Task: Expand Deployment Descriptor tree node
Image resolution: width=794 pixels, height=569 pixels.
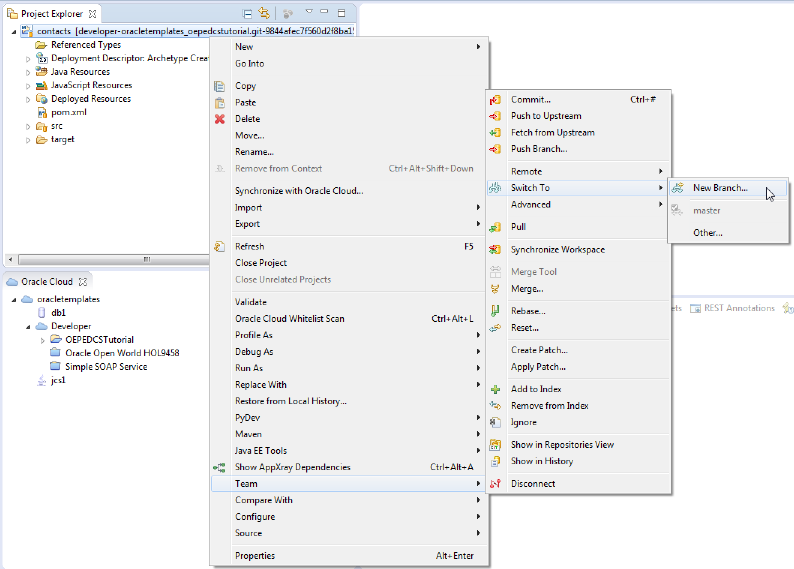Action: 28,59
